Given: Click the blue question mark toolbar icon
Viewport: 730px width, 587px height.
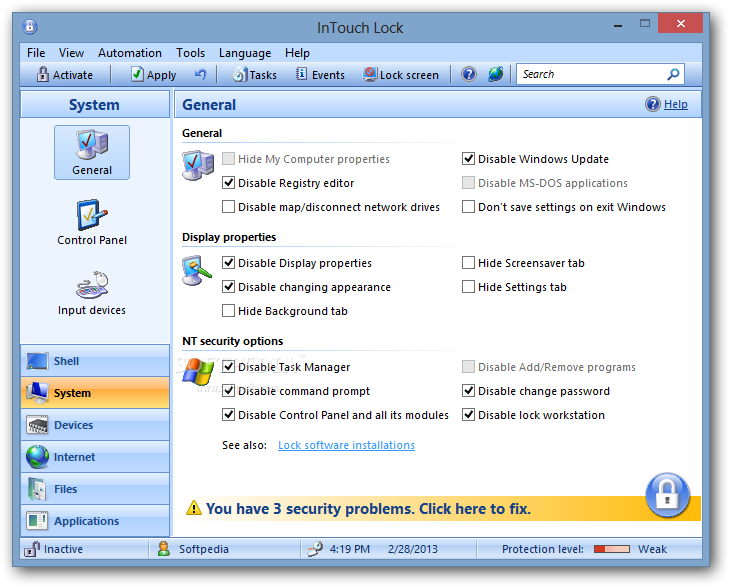Looking at the screenshot, I should click(469, 74).
